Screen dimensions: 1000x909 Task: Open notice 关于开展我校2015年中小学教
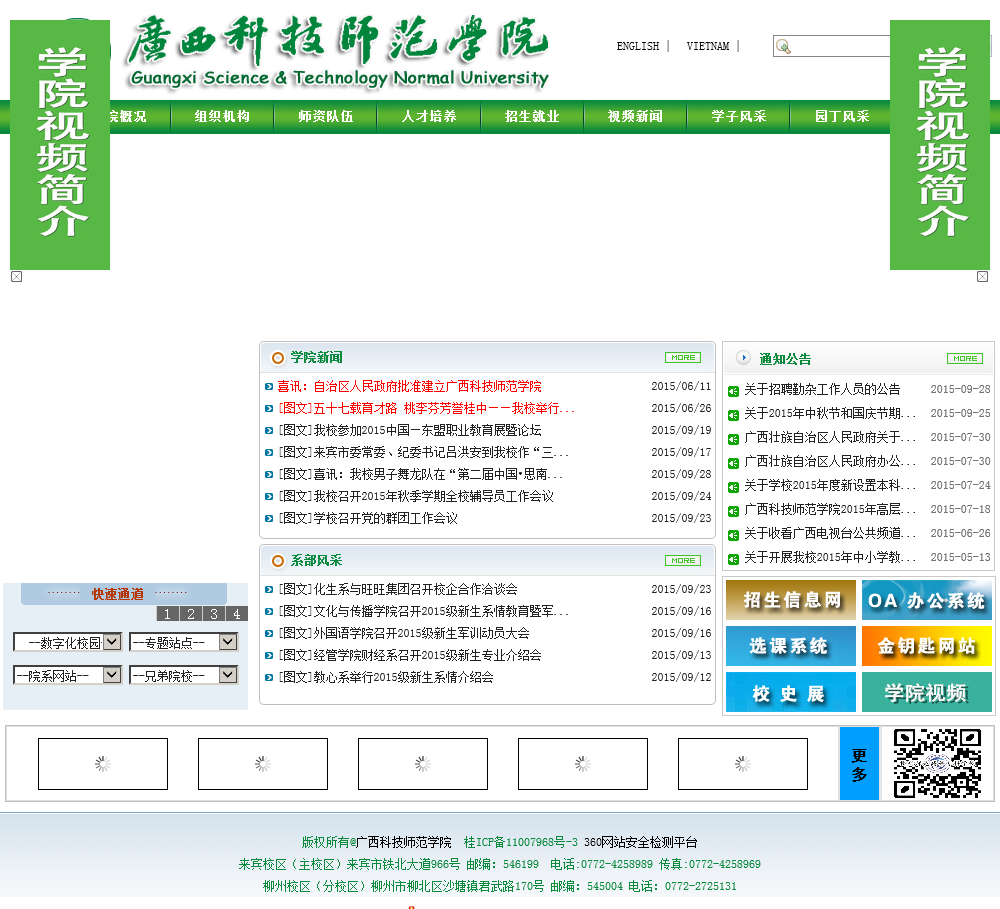point(830,558)
